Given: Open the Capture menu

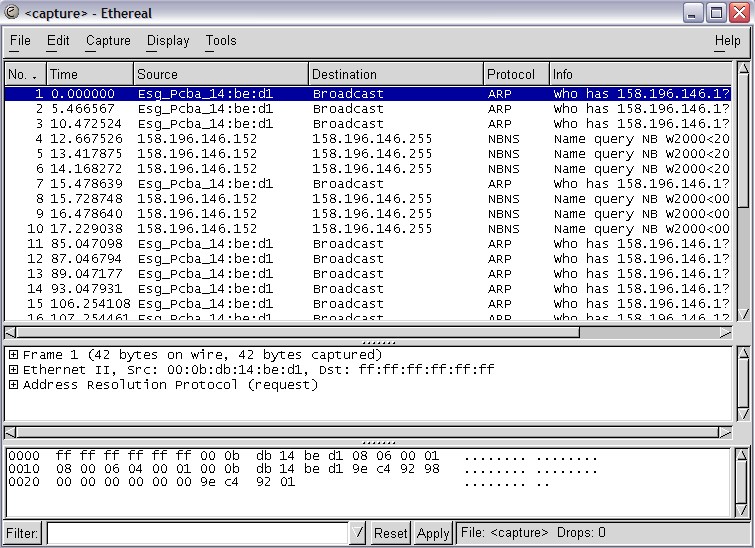Looking at the screenshot, I should (x=108, y=41).
